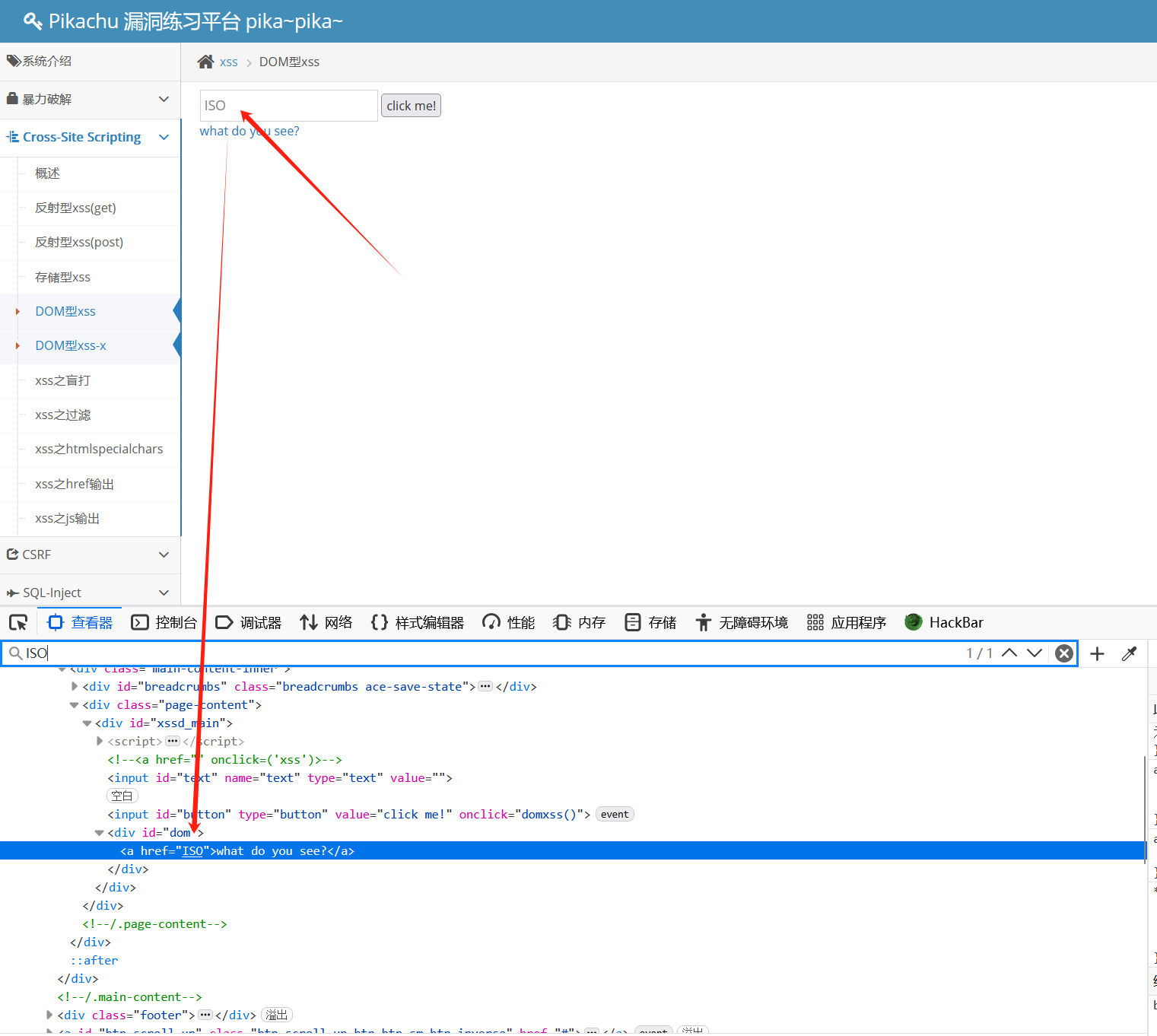Open the 内存 memory tab
The image size is (1157, 1036).
[x=580, y=623]
